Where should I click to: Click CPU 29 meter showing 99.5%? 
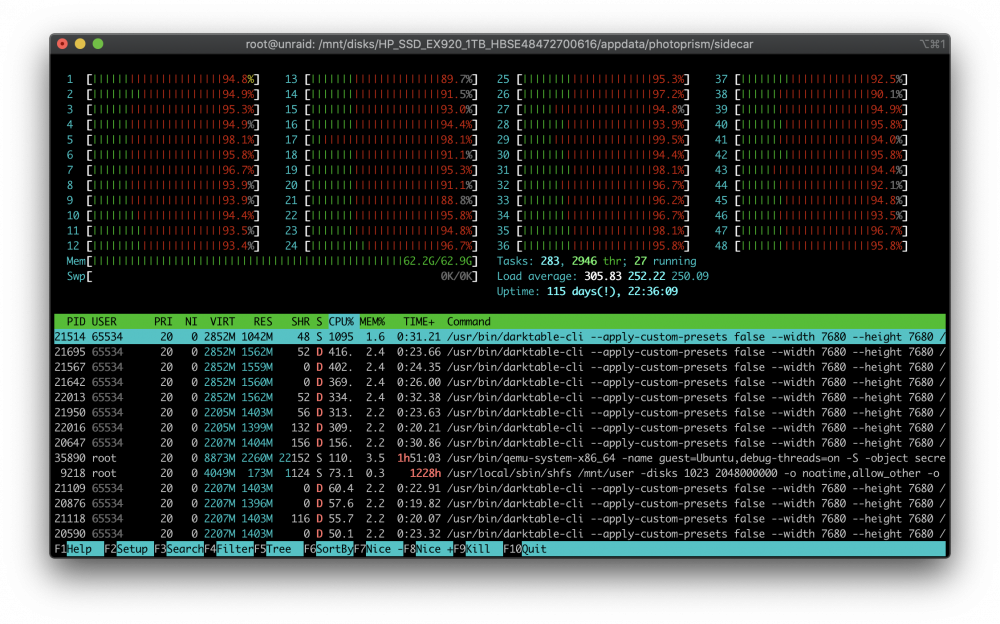click(x=593, y=140)
